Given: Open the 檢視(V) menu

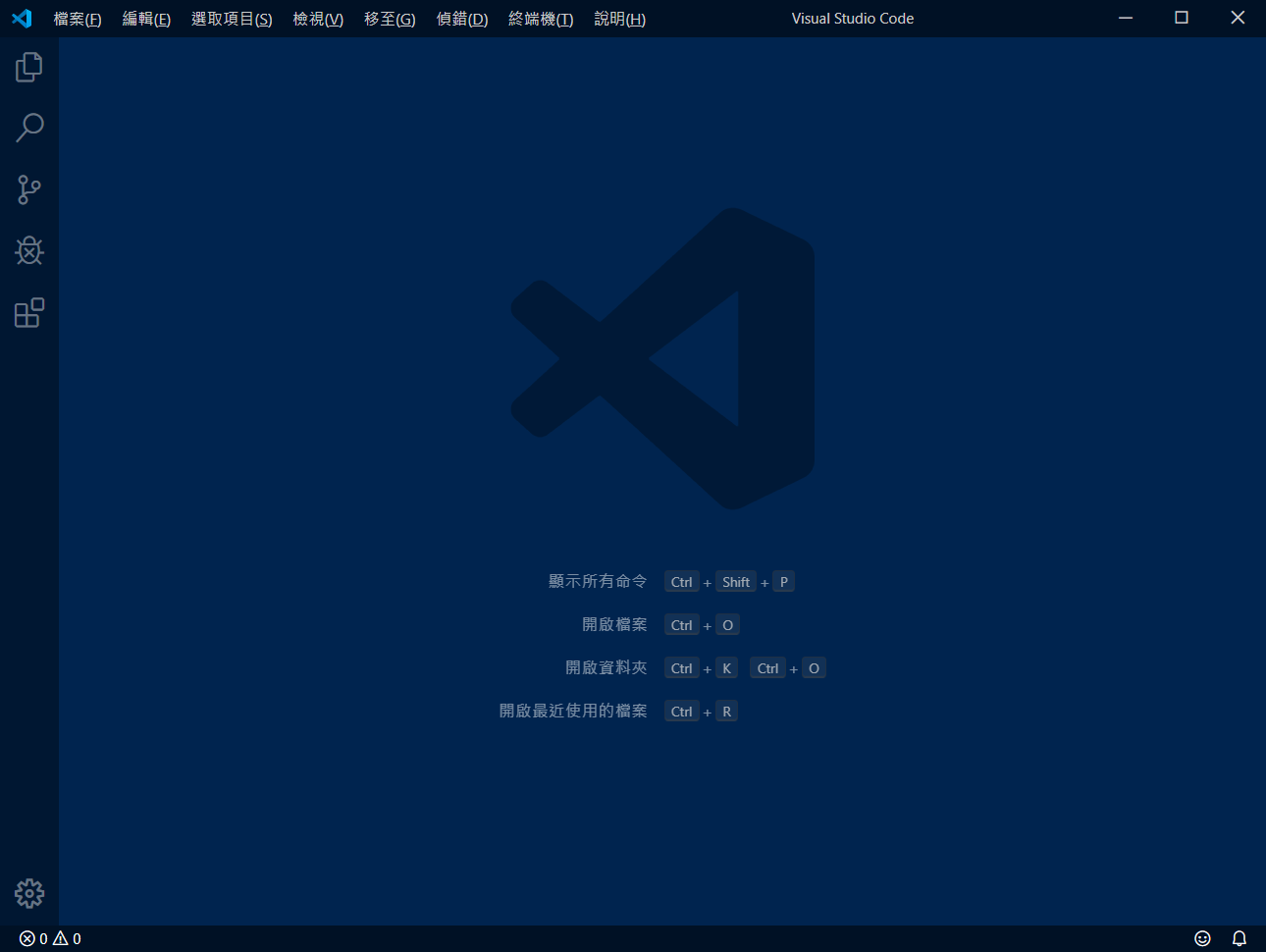Looking at the screenshot, I should click(x=318, y=19).
